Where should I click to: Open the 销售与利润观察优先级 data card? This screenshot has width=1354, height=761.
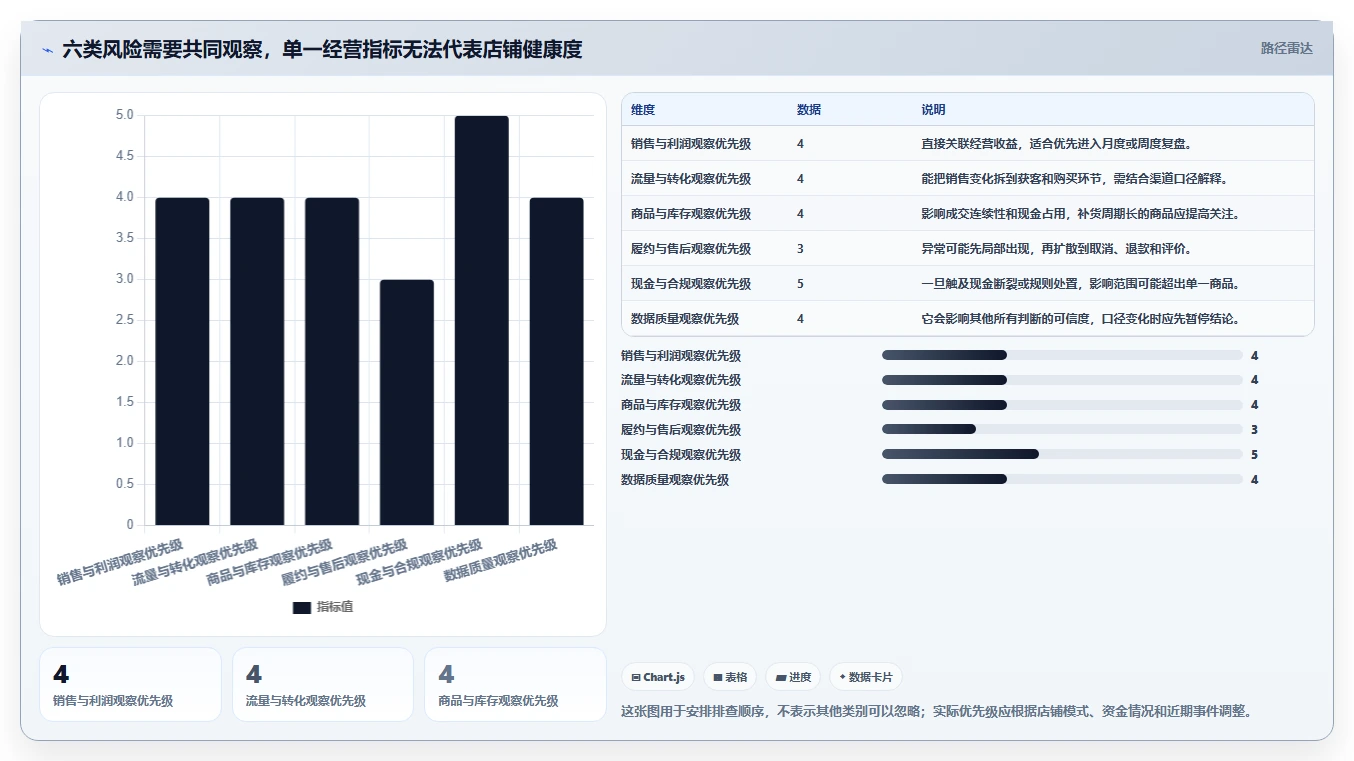point(130,684)
